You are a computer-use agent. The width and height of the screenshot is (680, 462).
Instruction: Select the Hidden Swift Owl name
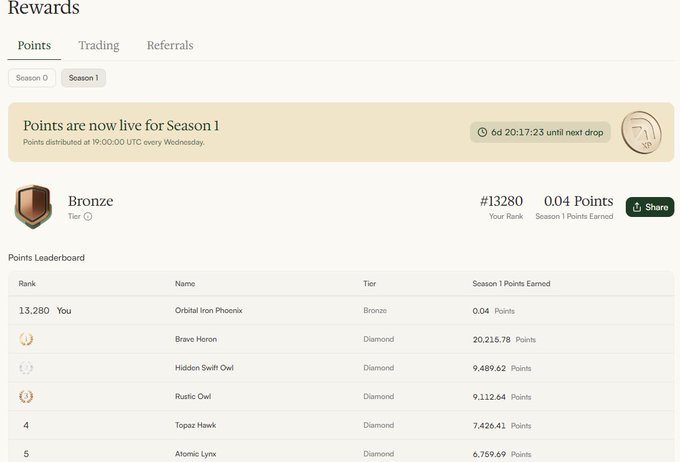tap(204, 368)
